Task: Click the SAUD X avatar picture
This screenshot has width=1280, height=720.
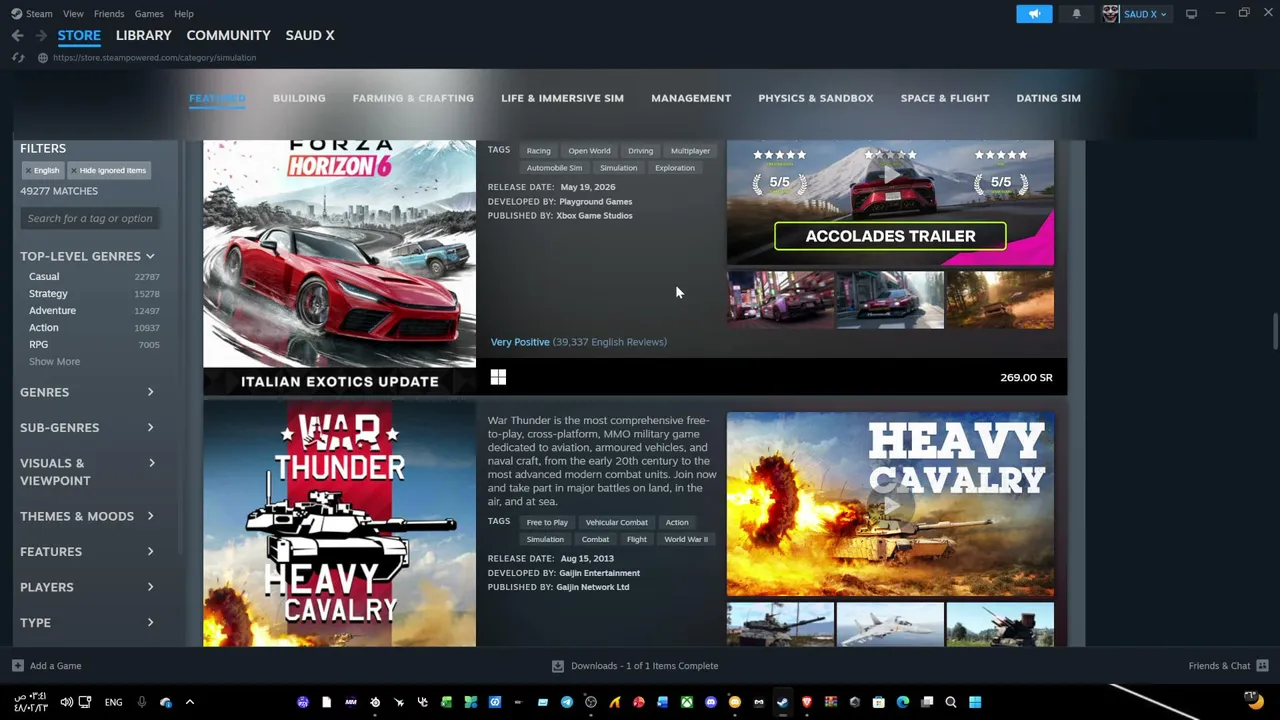Action: click(1110, 14)
